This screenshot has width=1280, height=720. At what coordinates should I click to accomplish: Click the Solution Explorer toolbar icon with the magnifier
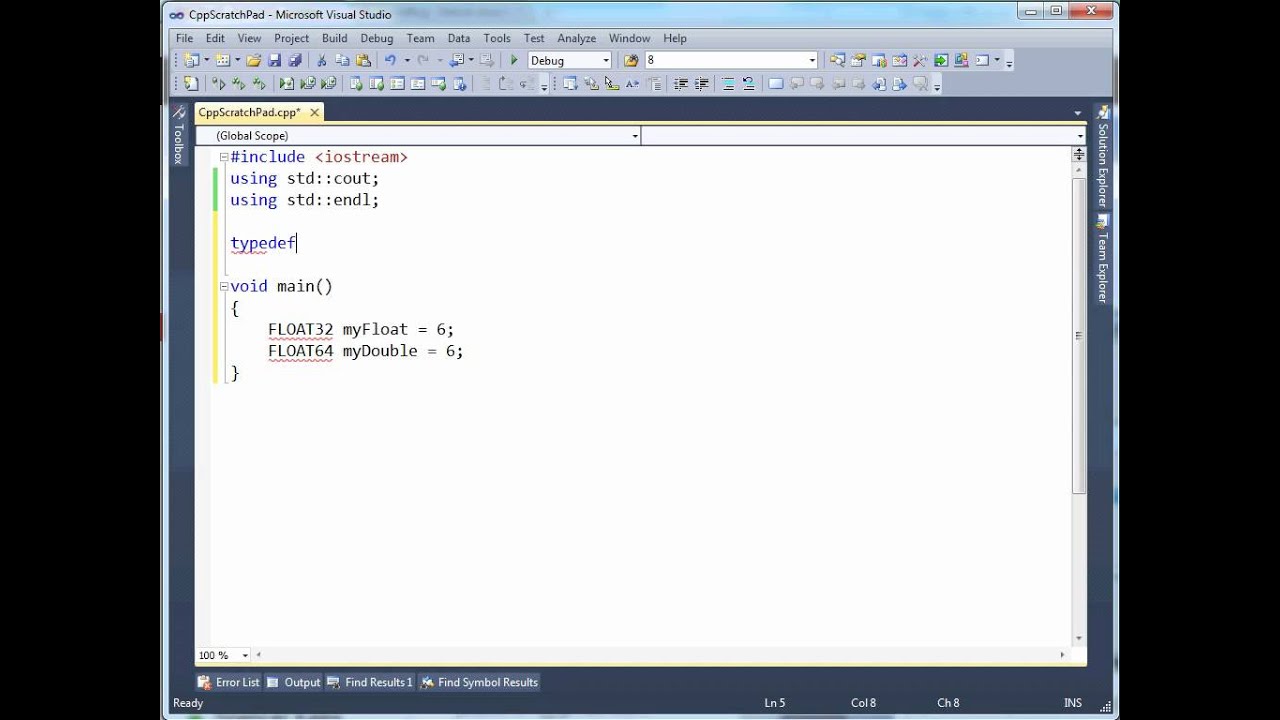click(x=838, y=61)
